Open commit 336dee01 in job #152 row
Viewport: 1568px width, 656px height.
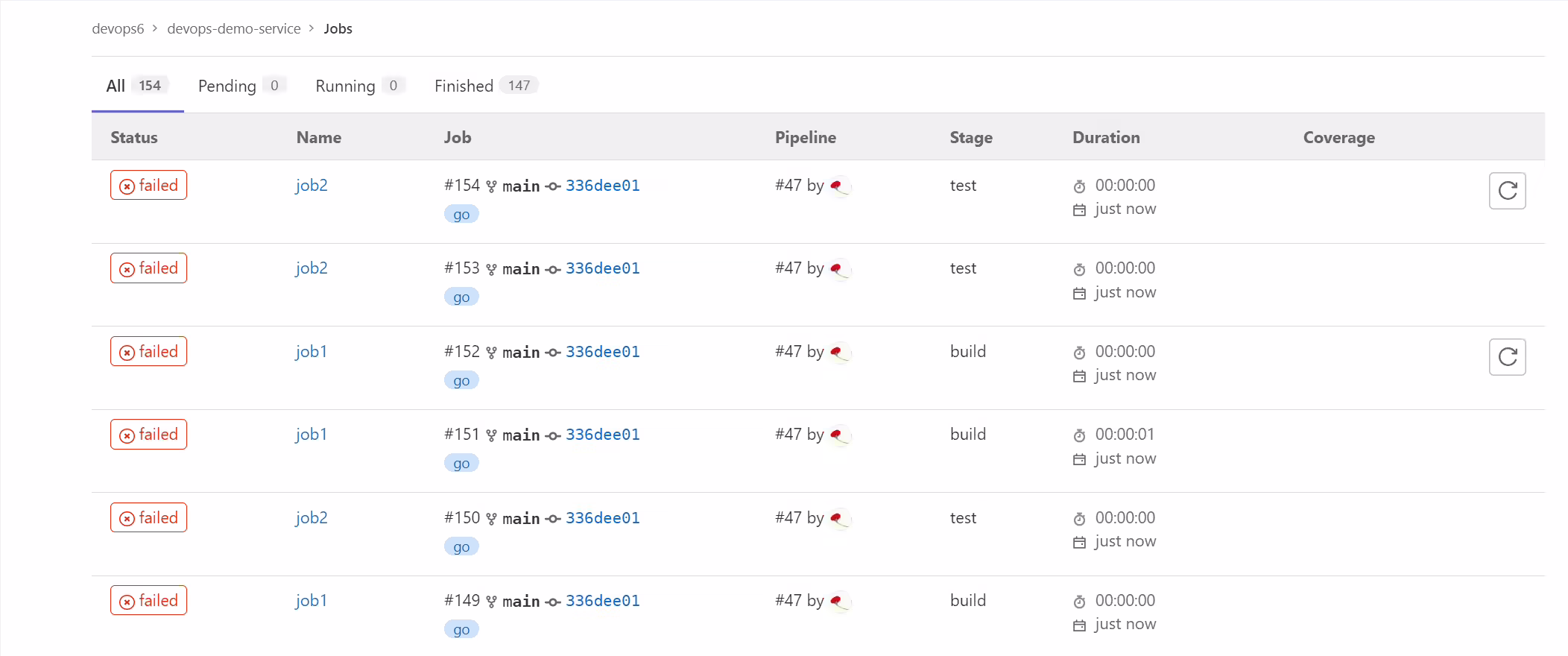(603, 352)
